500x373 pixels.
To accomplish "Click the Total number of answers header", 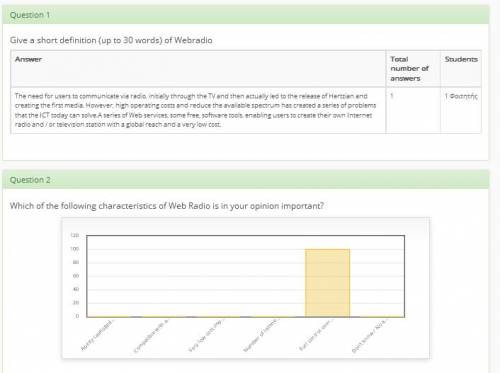I will pyautogui.click(x=413, y=69).
